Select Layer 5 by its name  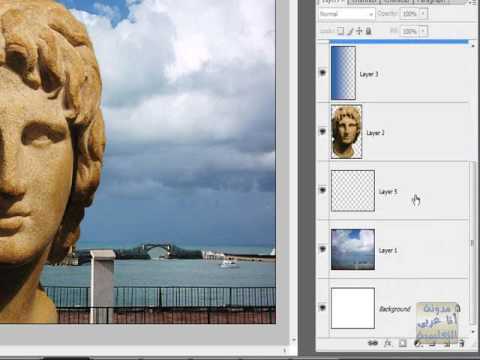click(388, 192)
